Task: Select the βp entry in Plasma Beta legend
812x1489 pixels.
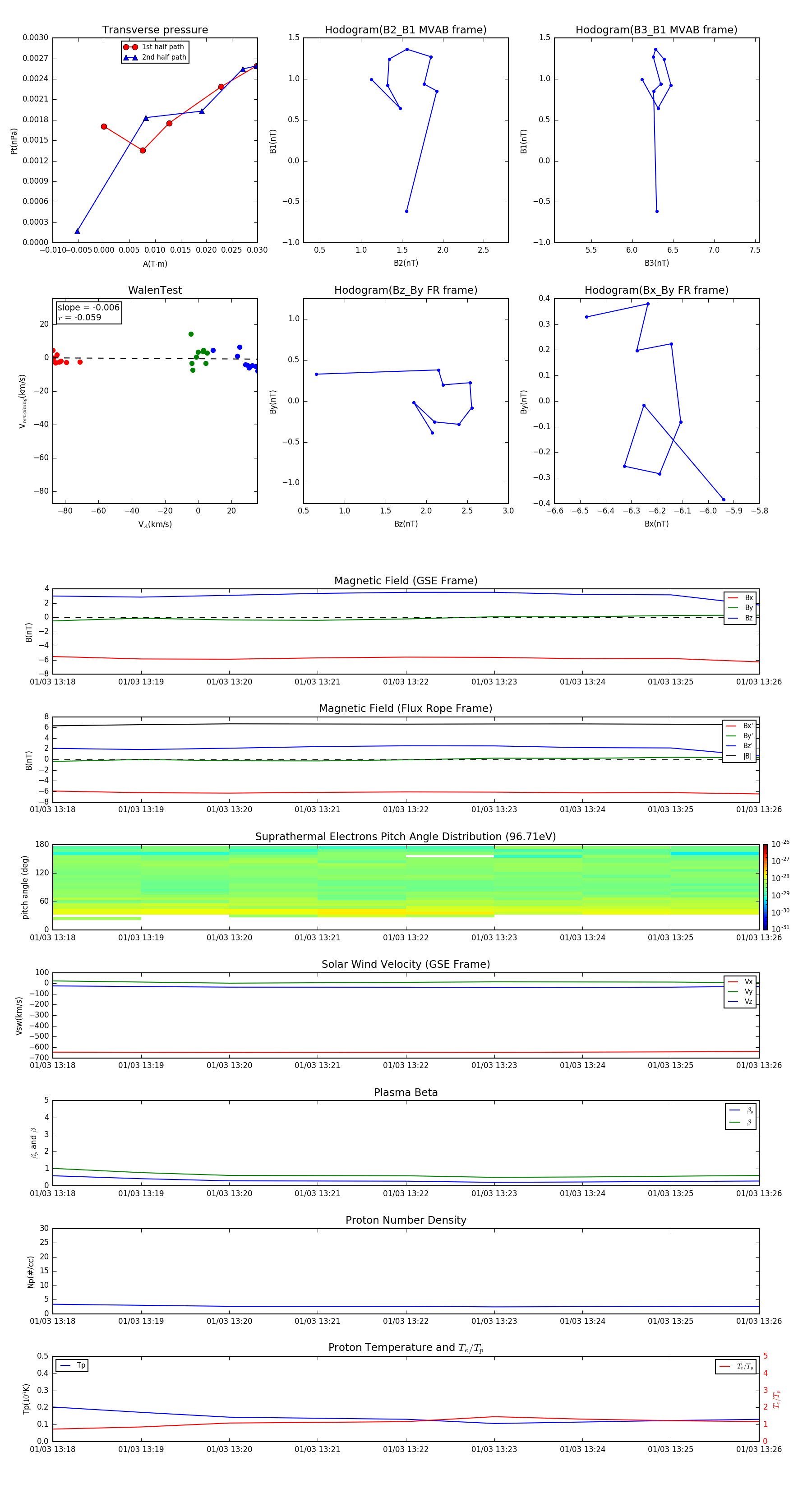Action: [741, 1110]
